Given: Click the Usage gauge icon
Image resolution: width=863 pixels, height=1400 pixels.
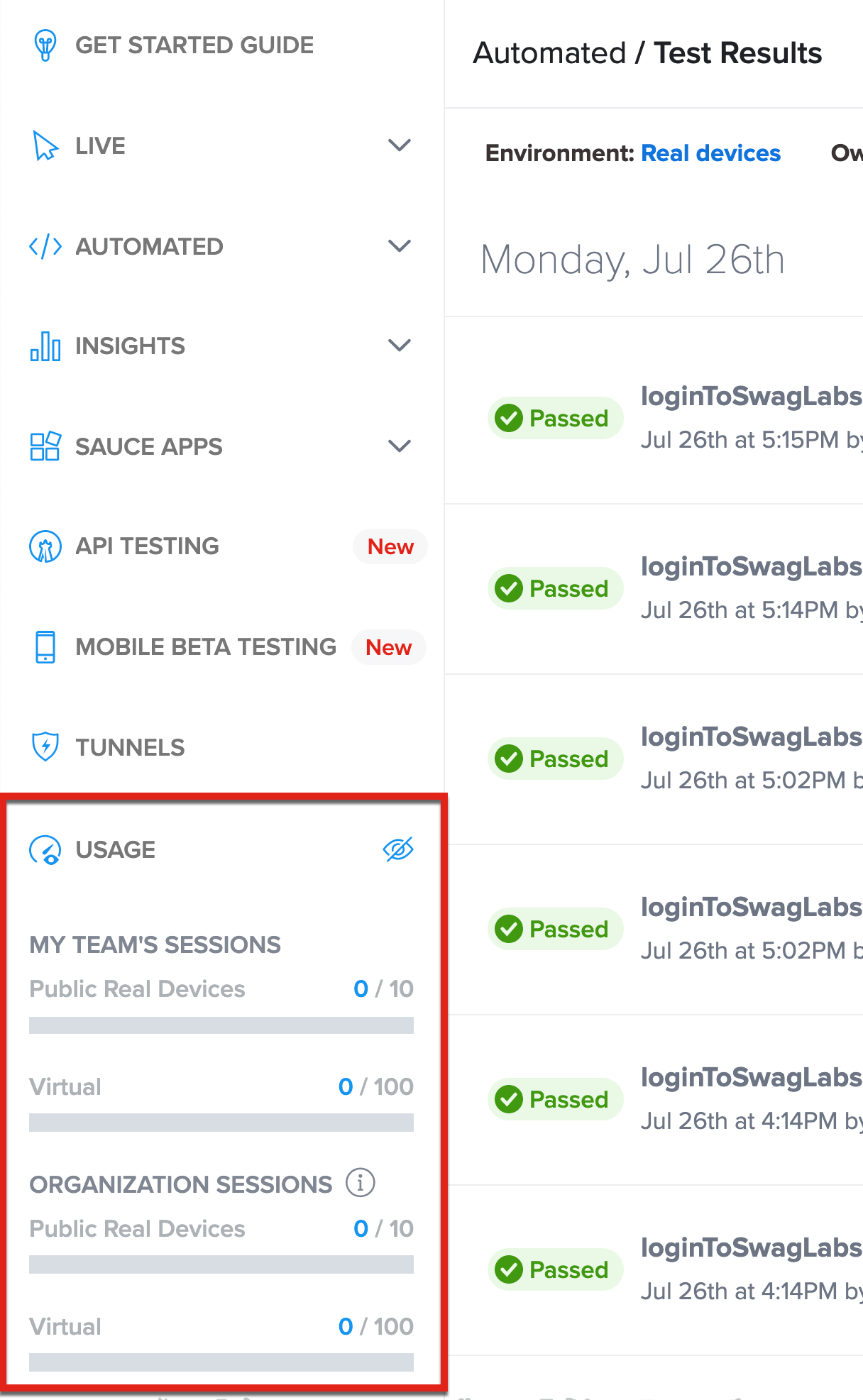Looking at the screenshot, I should click(x=47, y=849).
